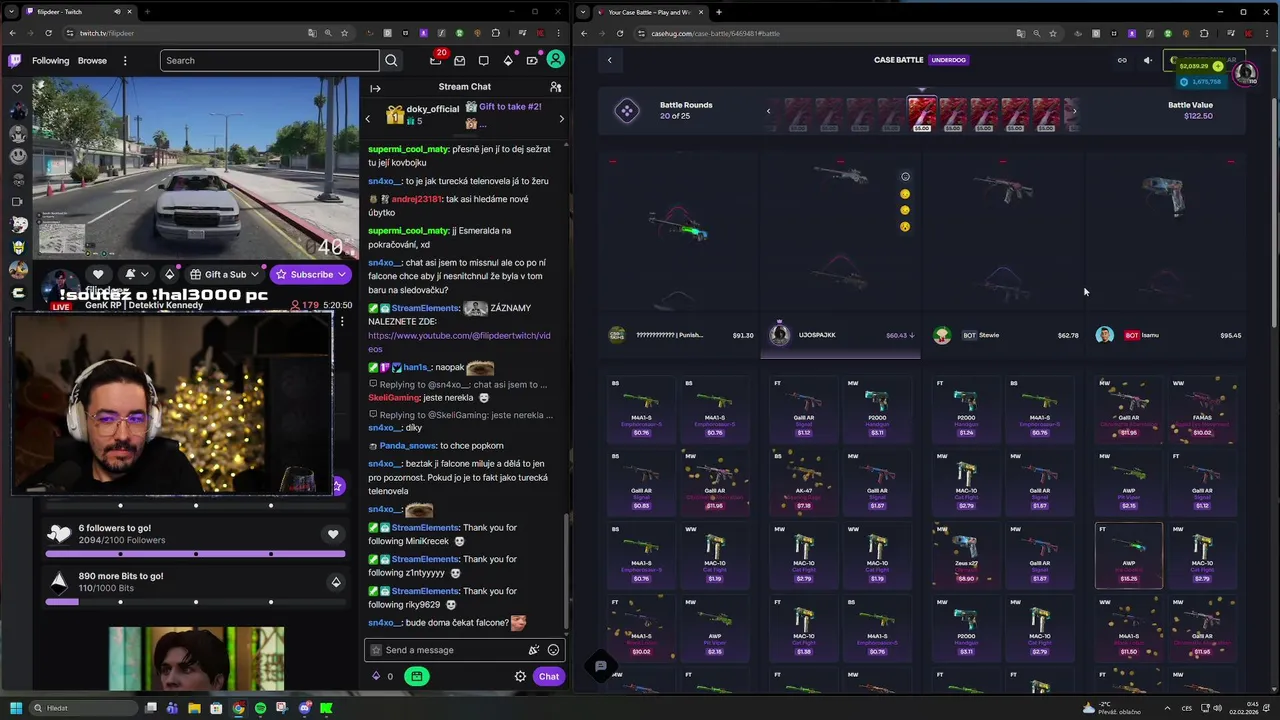Click the Gift to take #2 link
The image size is (1280, 720).
pos(510,106)
